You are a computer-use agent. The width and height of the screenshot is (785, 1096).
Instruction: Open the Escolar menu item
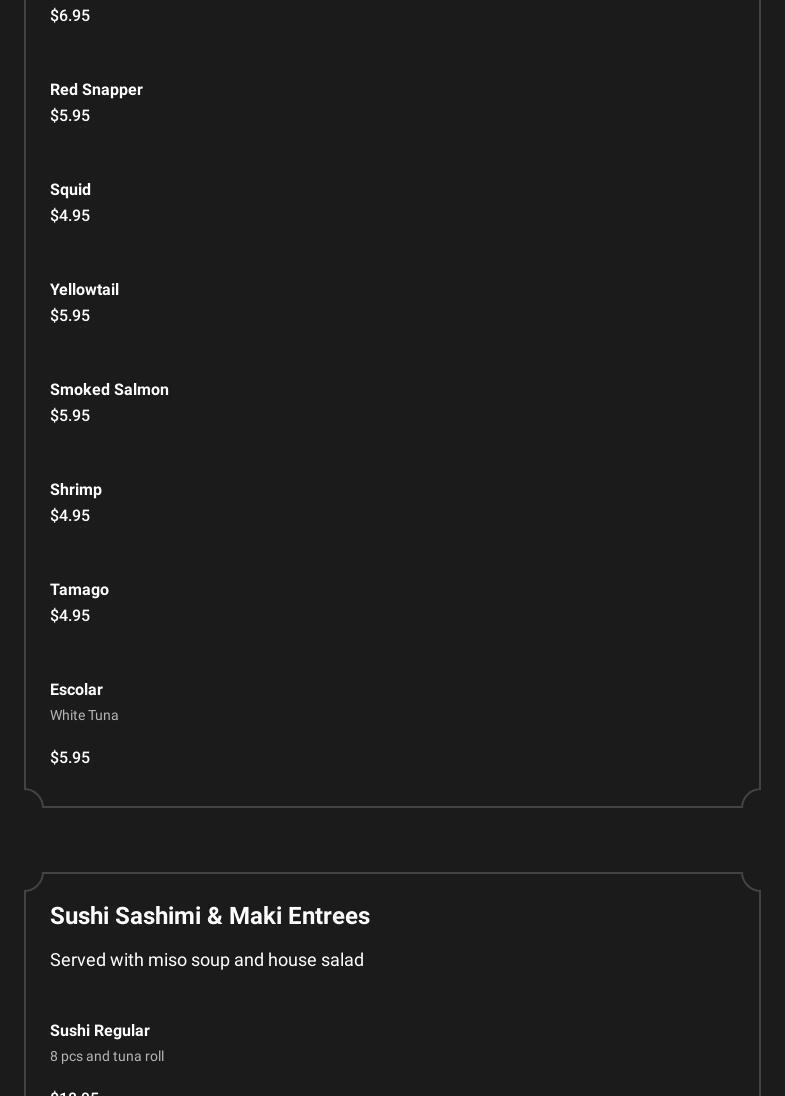[x=76, y=690]
